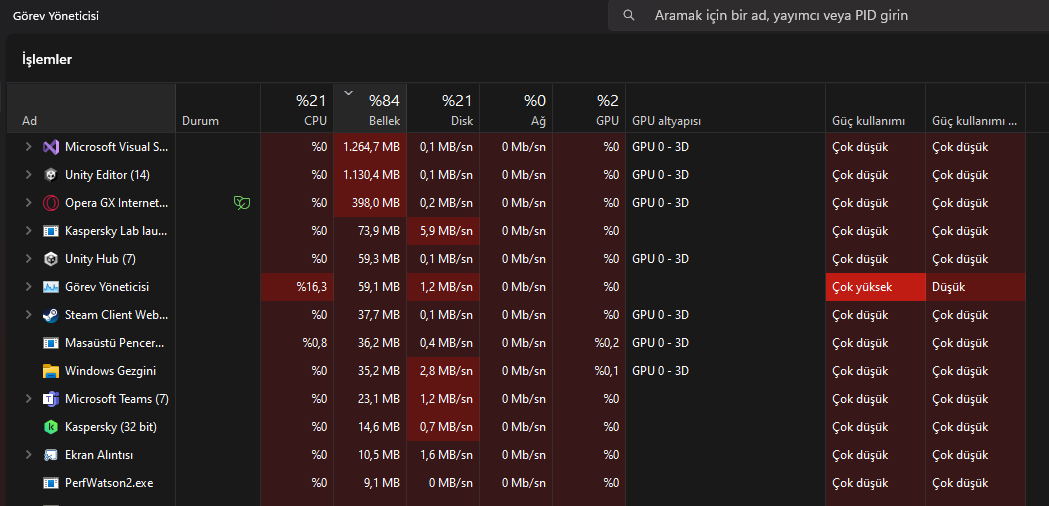
Task: Click the PerfWatson2.exe process icon
Action: point(51,483)
